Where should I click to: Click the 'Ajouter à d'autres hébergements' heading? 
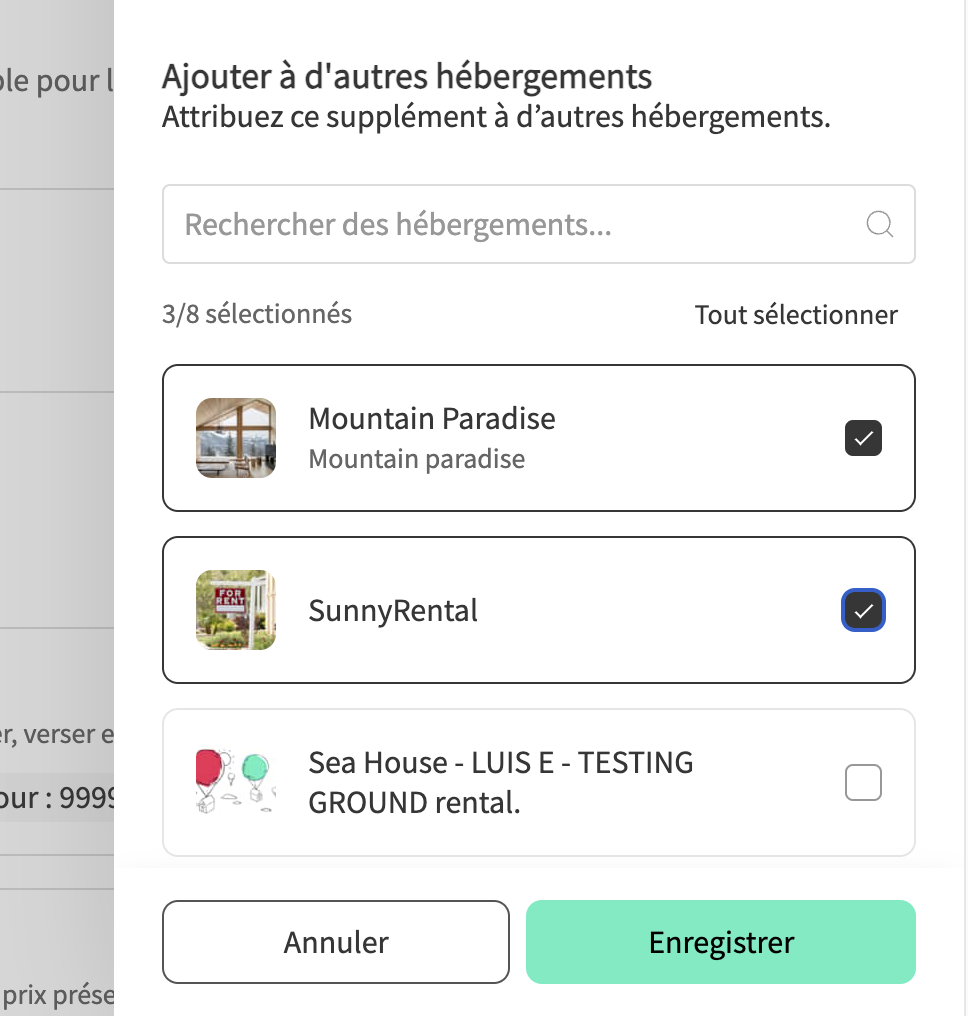407,76
